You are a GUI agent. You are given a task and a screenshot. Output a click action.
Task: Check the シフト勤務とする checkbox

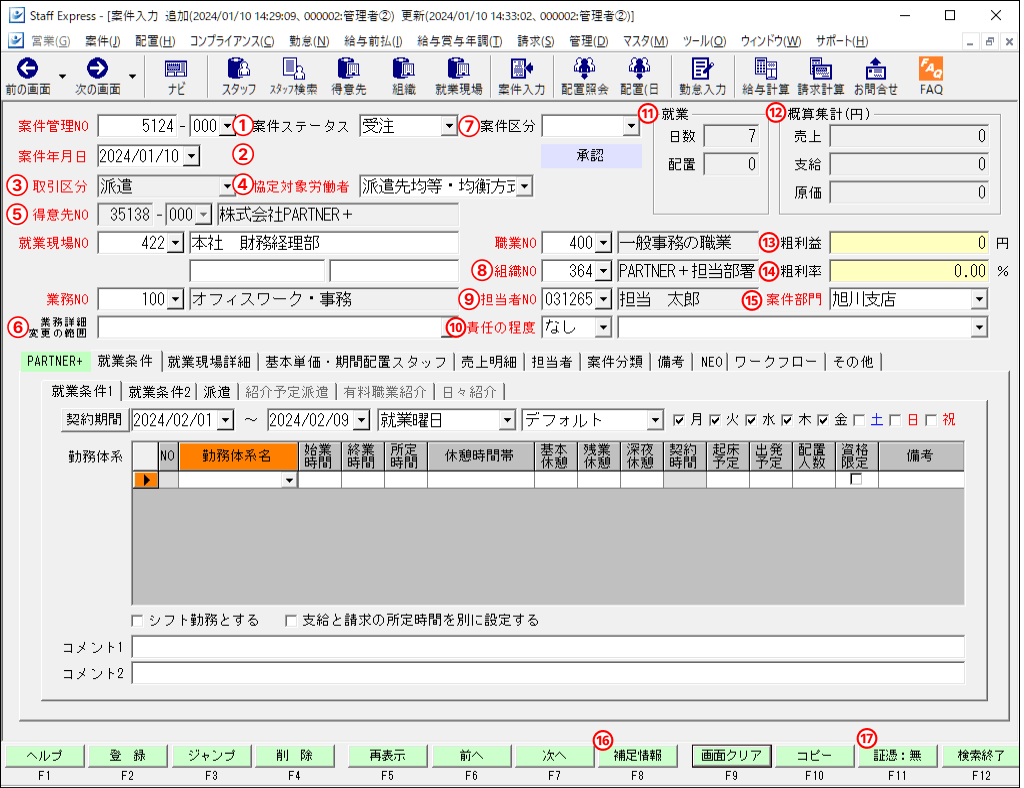[137, 621]
